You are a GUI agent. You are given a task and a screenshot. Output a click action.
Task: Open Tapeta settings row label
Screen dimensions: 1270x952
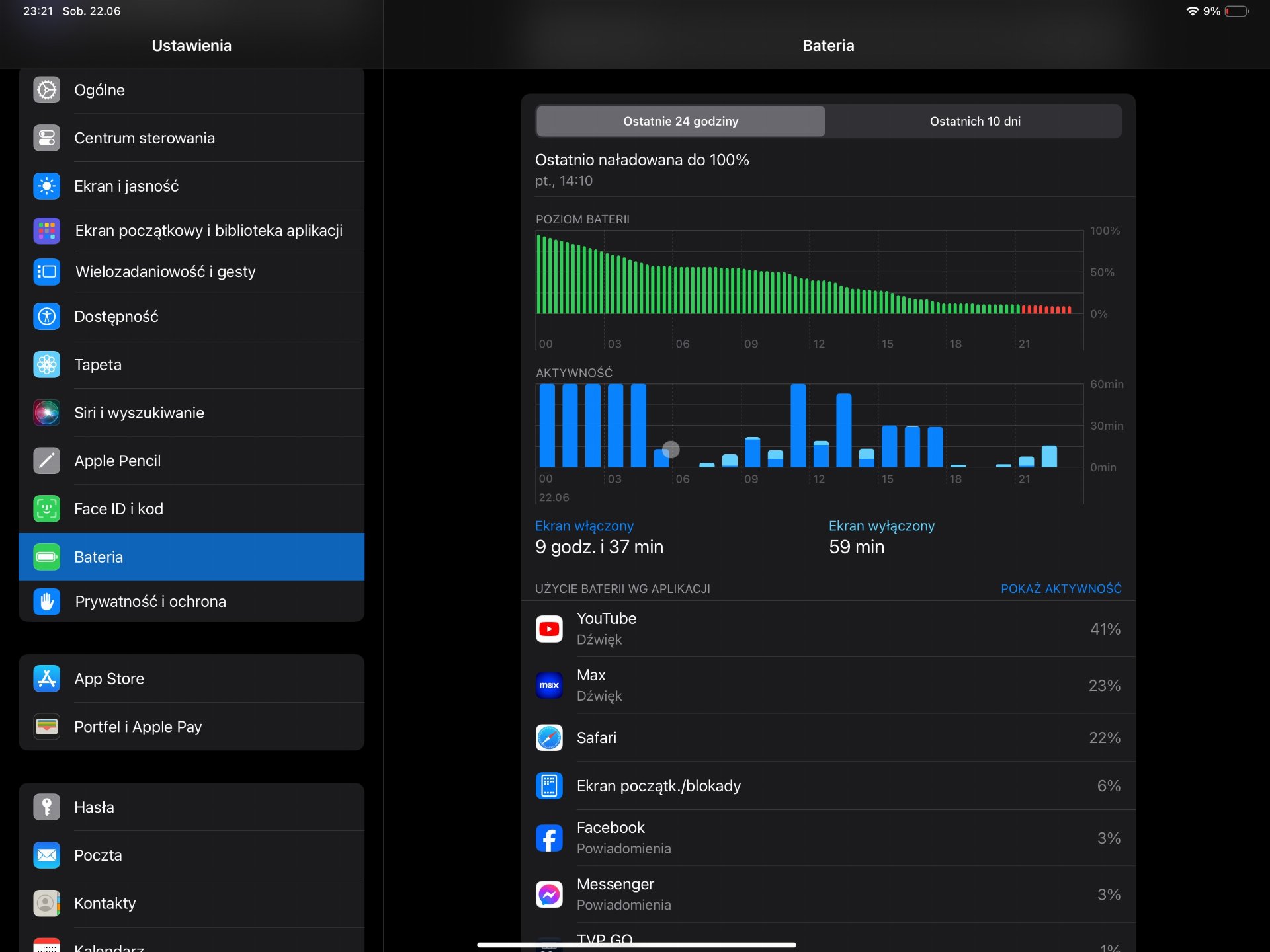(x=98, y=365)
